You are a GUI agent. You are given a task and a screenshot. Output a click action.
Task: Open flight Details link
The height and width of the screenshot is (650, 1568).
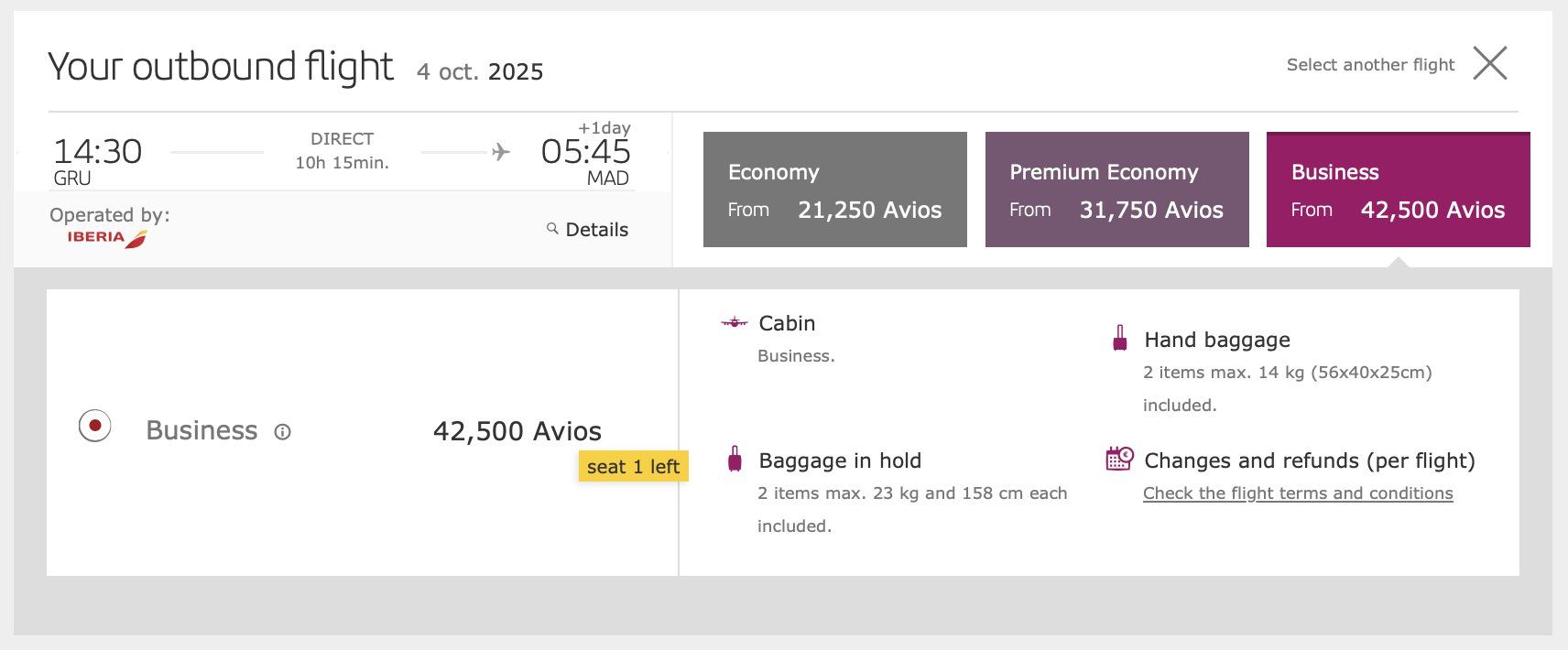point(596,230)
